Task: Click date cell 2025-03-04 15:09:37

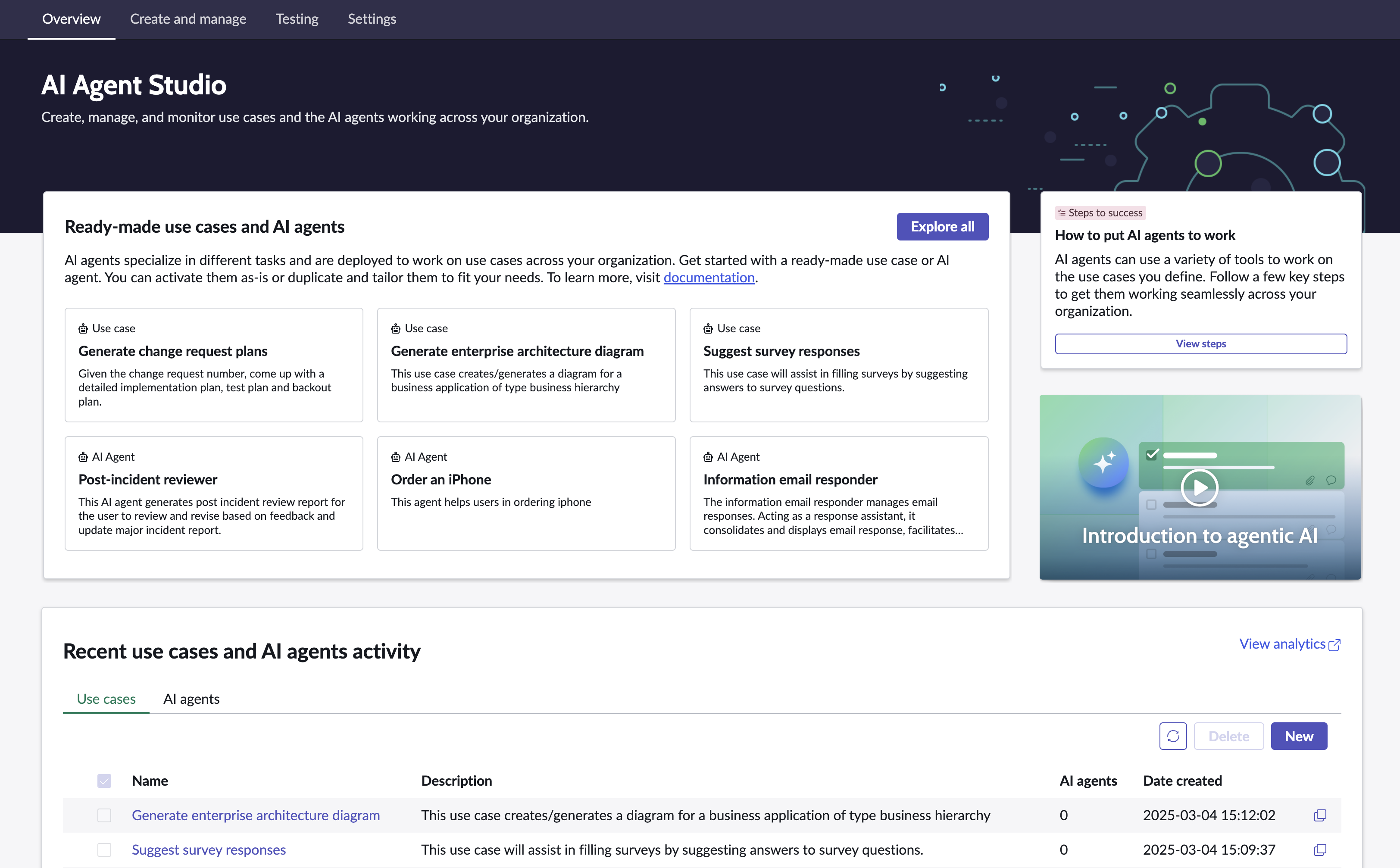Action: [1209, 849]
